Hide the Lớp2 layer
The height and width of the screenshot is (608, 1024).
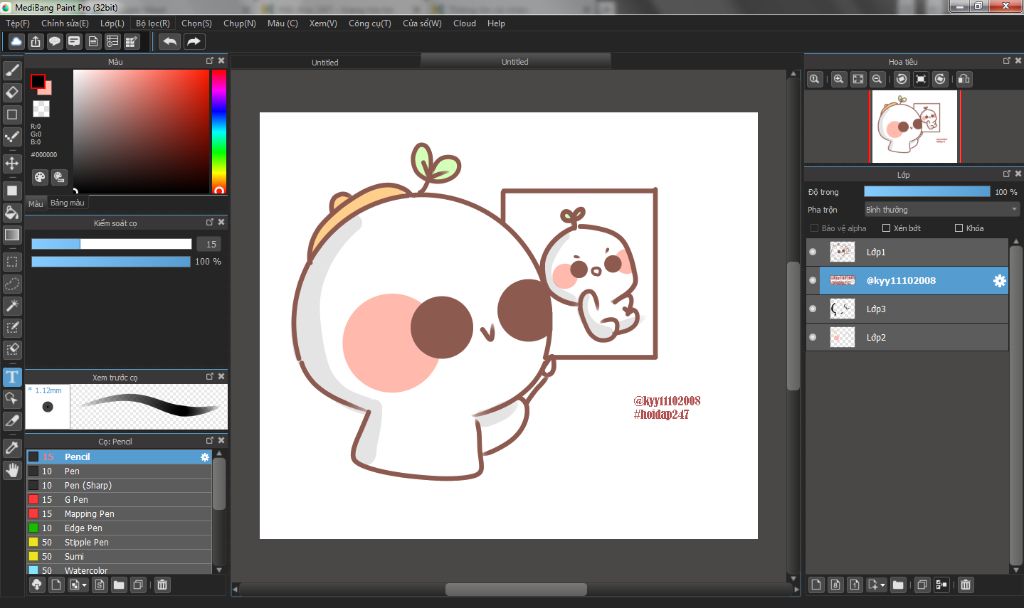point(813,338)
